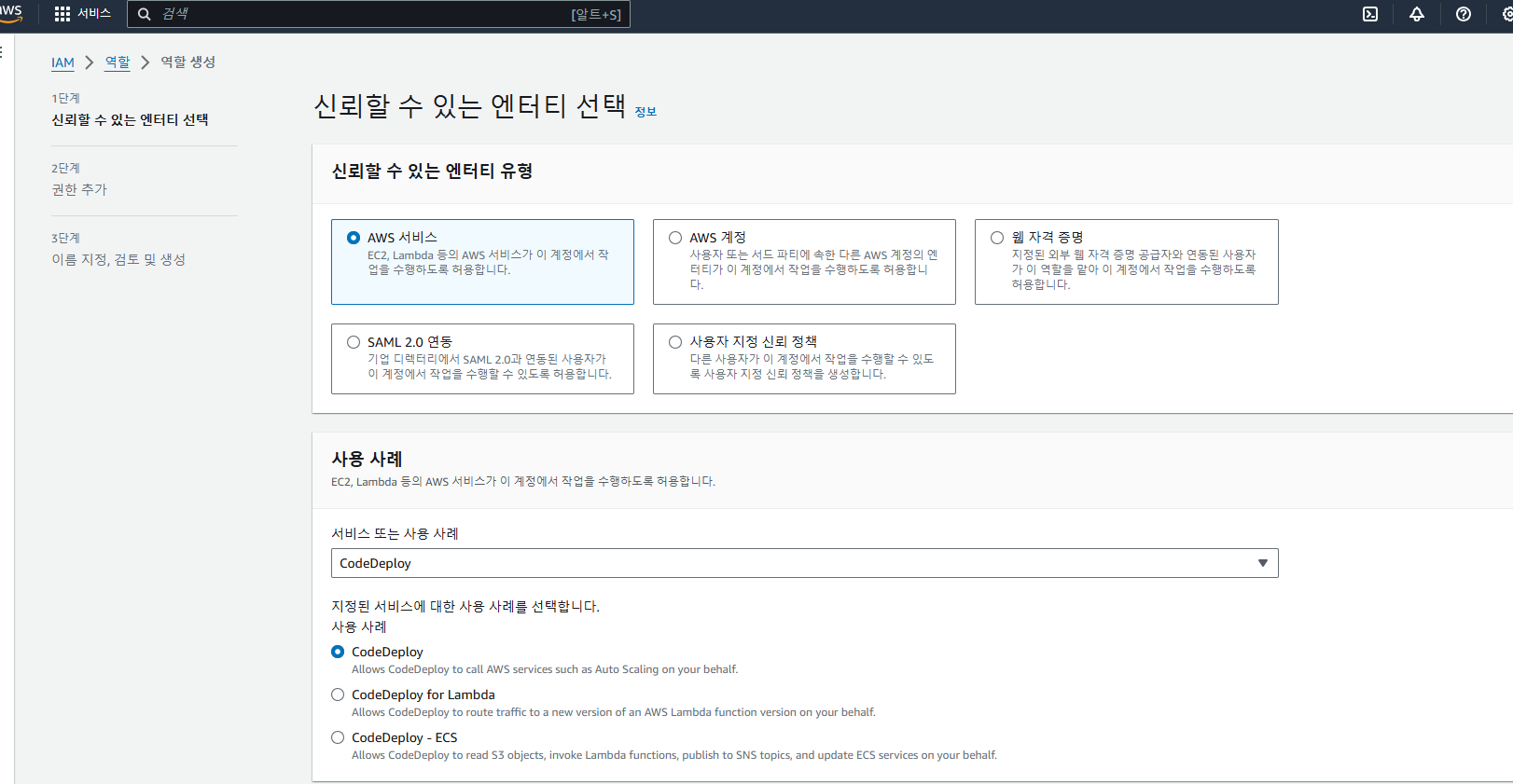Open the AWS home logo

[x=9, y=13]
